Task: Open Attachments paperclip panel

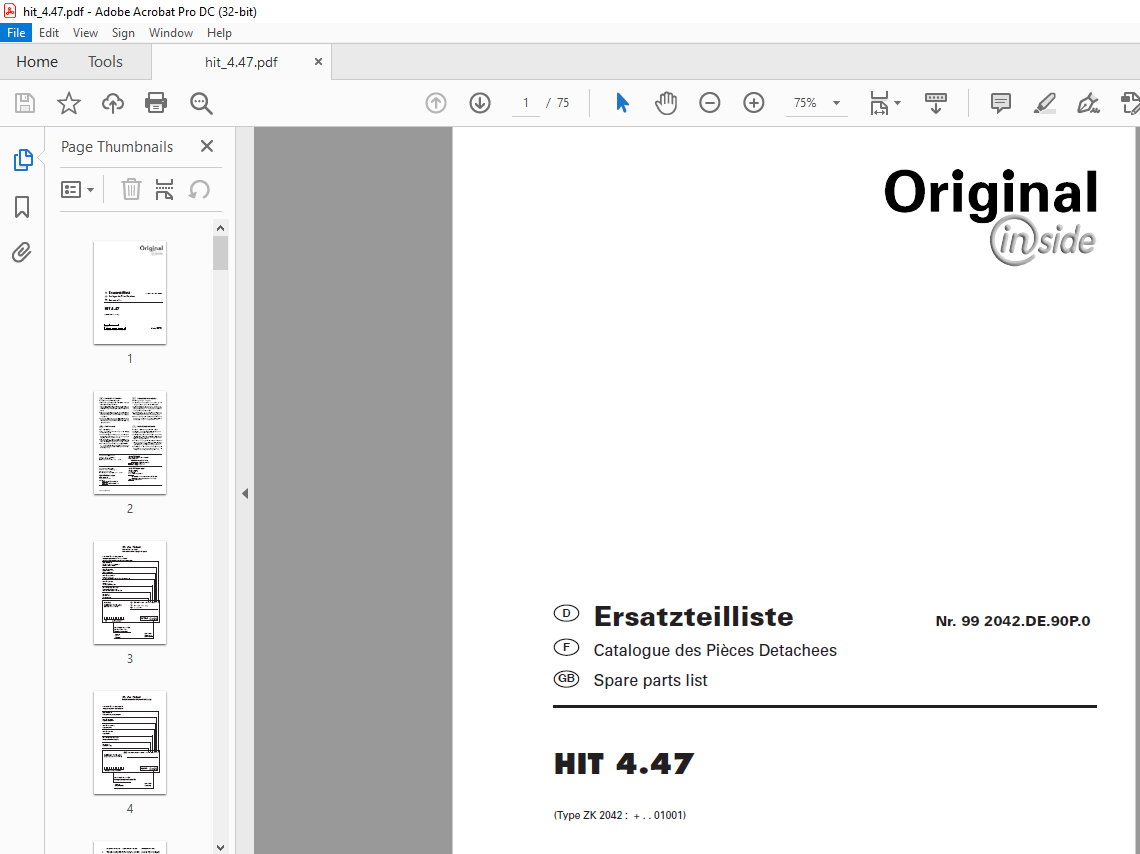Action: point(23,253)
